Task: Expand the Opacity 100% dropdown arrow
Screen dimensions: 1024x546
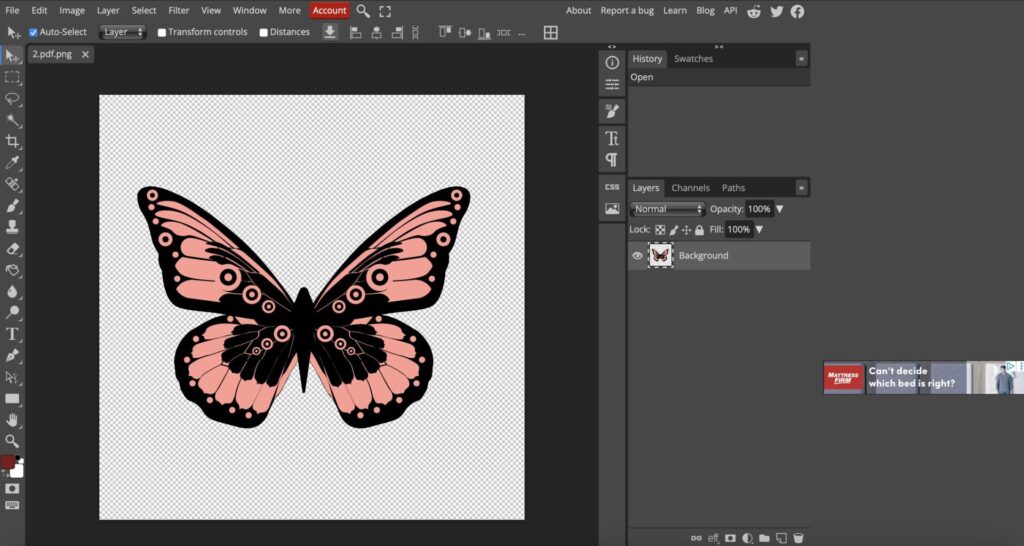Action: (x=780, y=209)
